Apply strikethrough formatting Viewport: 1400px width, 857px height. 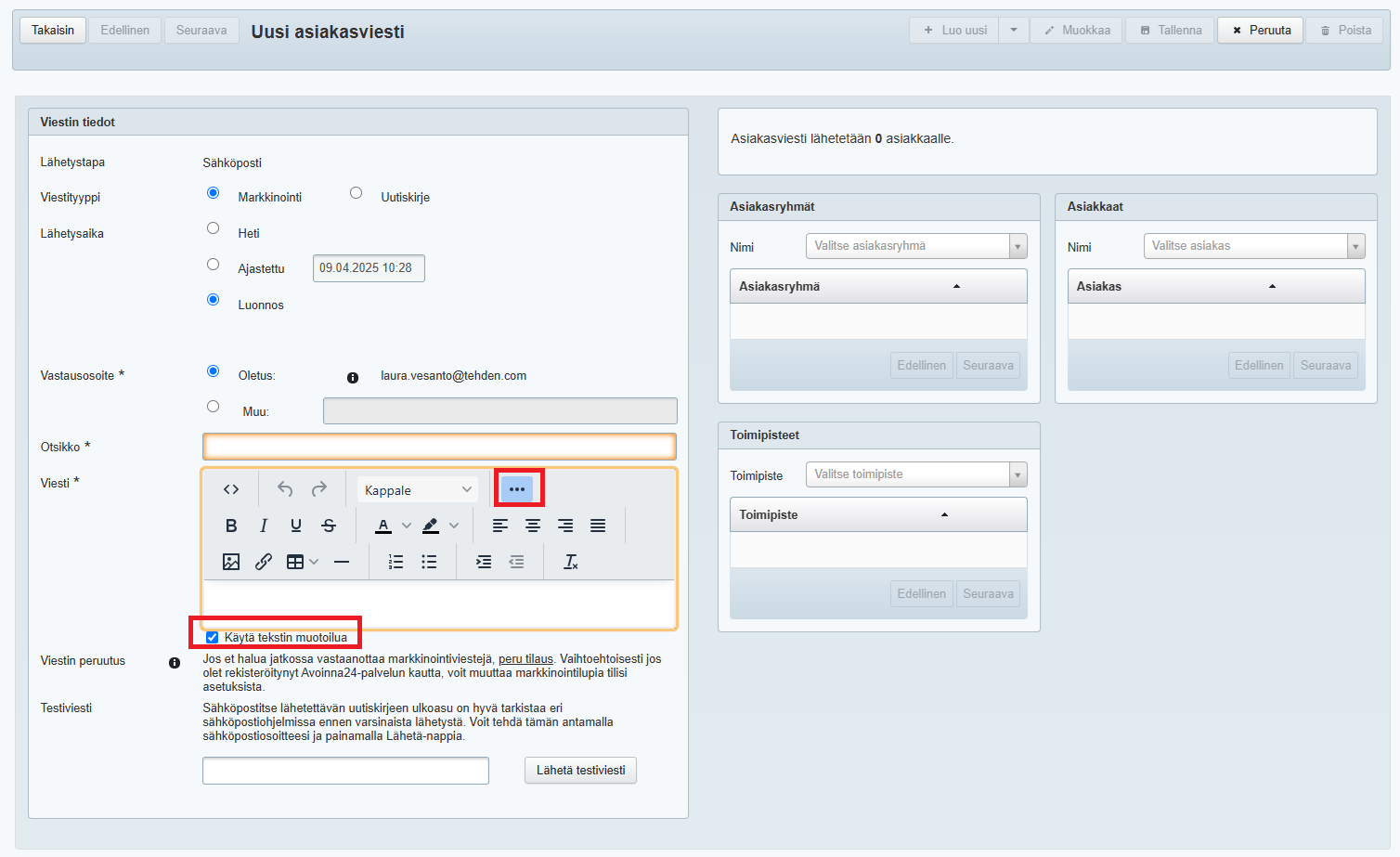[329, 526]
